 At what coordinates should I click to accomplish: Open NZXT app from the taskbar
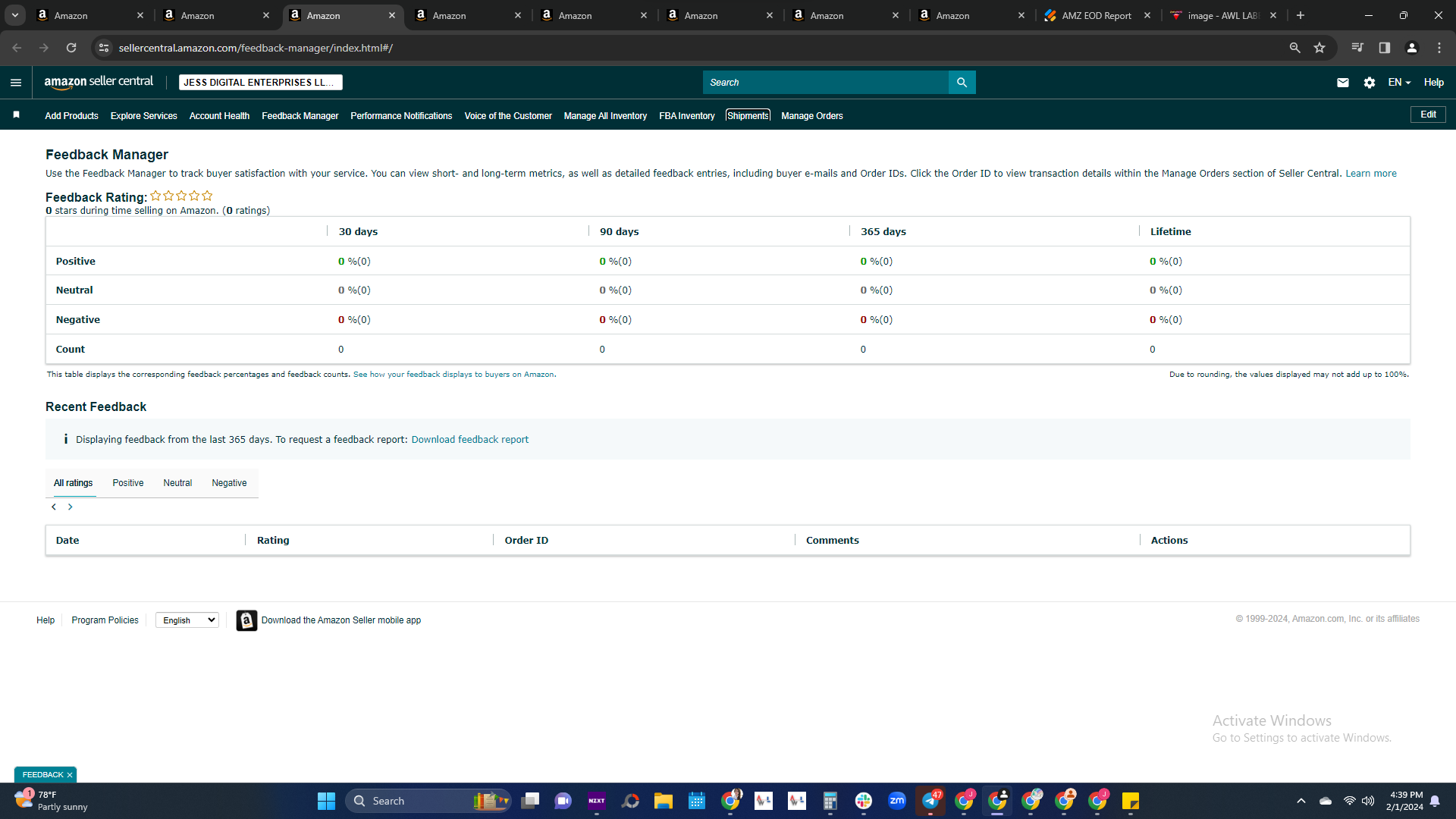[x=597, y=801]
